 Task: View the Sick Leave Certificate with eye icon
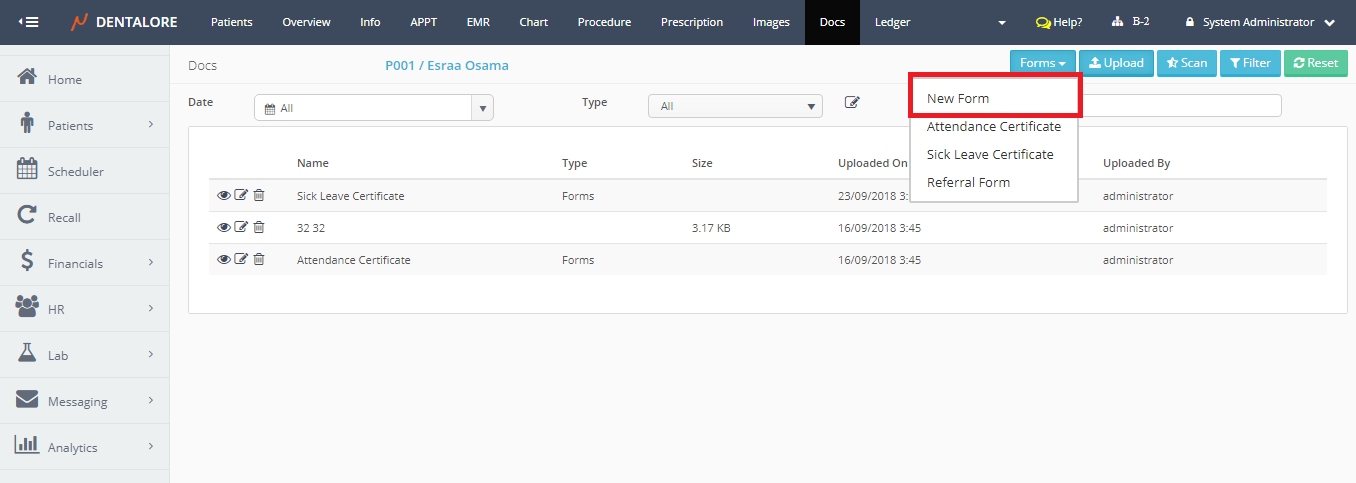[x=223, y=196]
